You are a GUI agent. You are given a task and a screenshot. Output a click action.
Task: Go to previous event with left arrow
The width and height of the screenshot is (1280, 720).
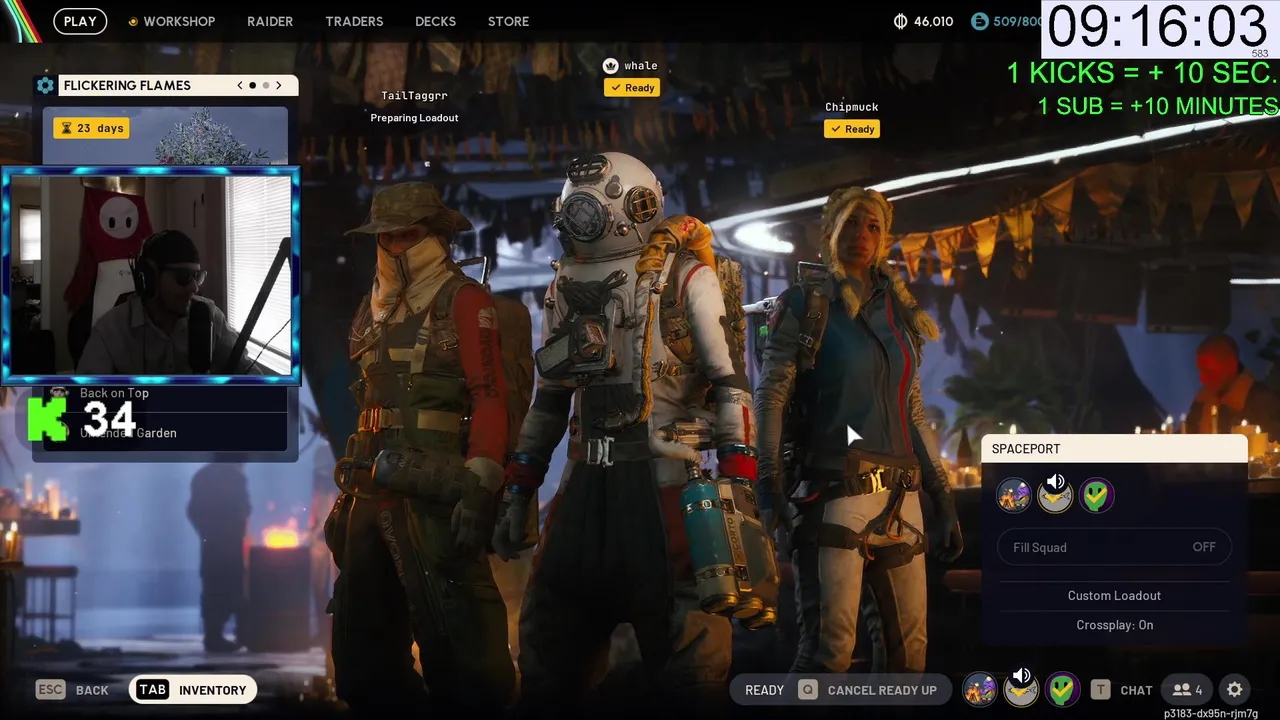[x=240, y=85]
